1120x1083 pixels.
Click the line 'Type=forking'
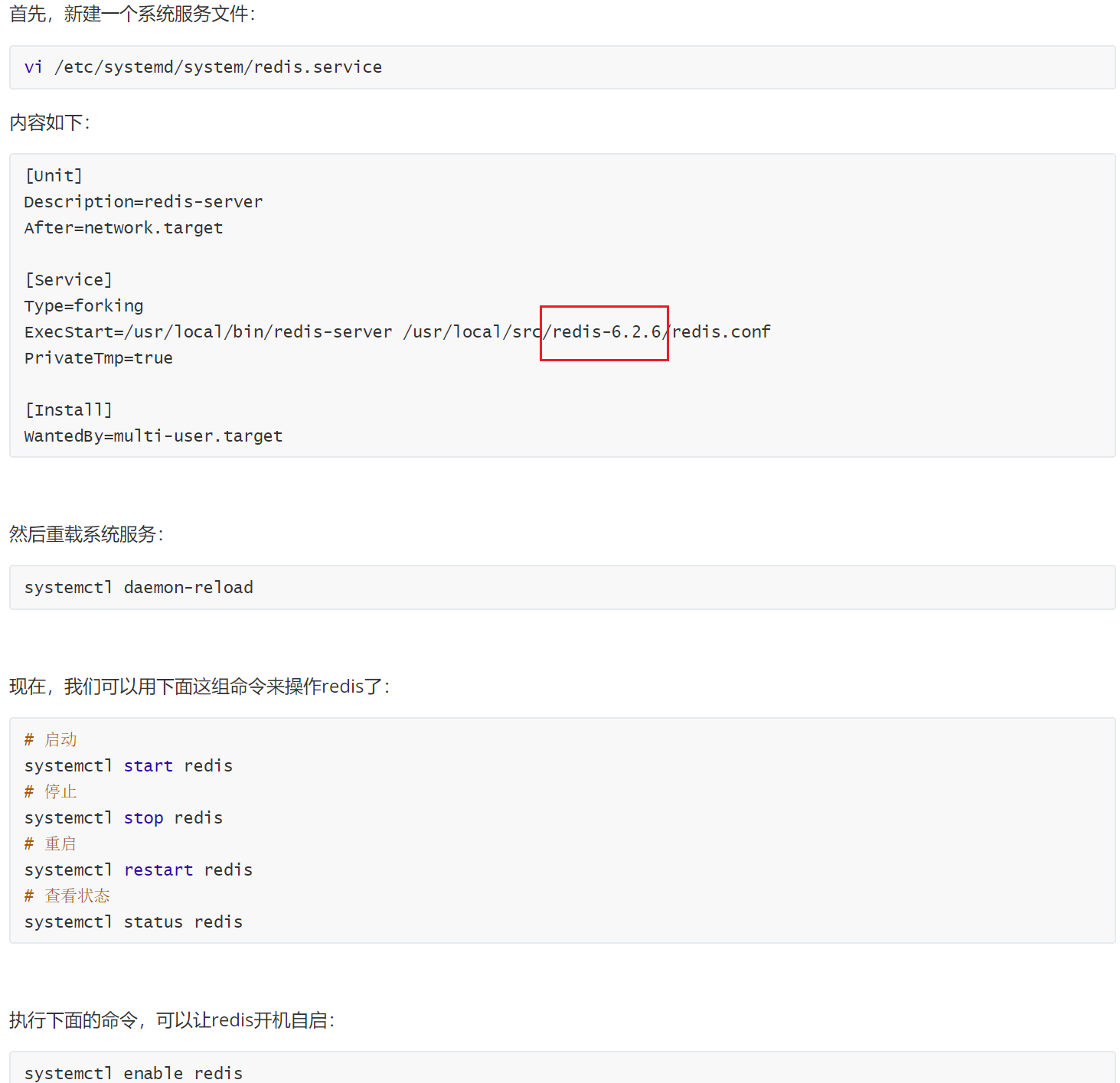click(83, 306)
